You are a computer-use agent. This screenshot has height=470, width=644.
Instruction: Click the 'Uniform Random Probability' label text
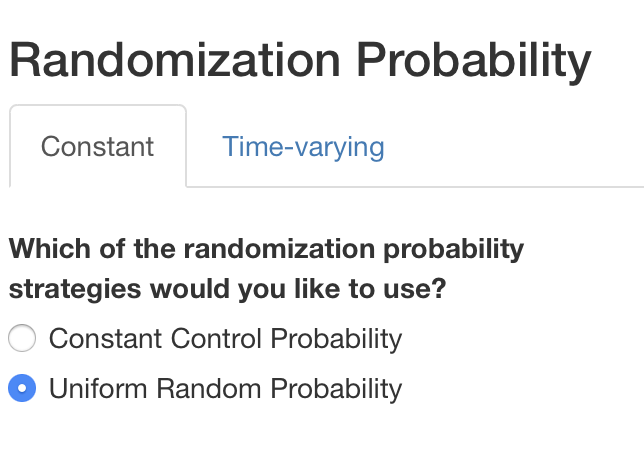[225, 389]
